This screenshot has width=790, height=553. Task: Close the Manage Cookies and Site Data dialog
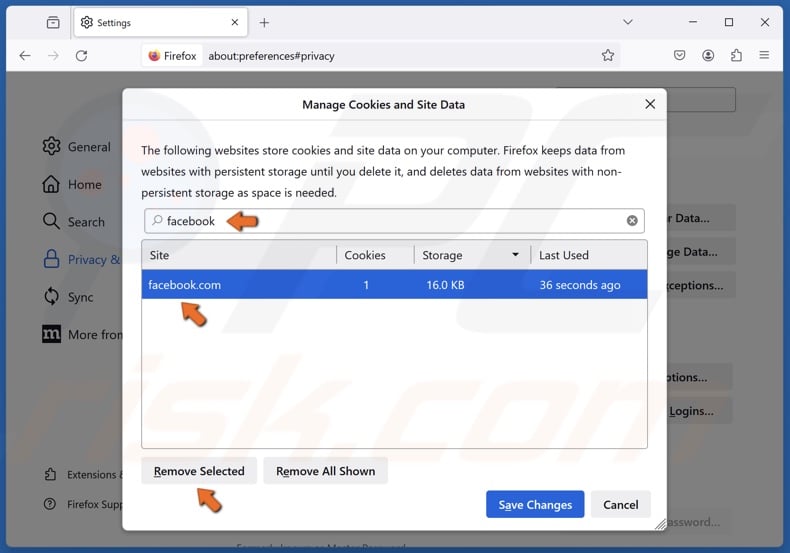[650, 104]
